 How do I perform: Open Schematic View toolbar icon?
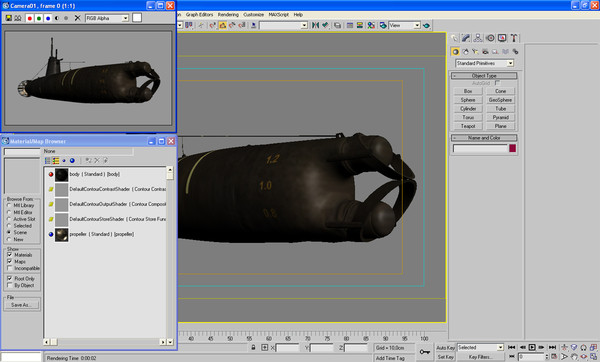(x=360, y=25)
